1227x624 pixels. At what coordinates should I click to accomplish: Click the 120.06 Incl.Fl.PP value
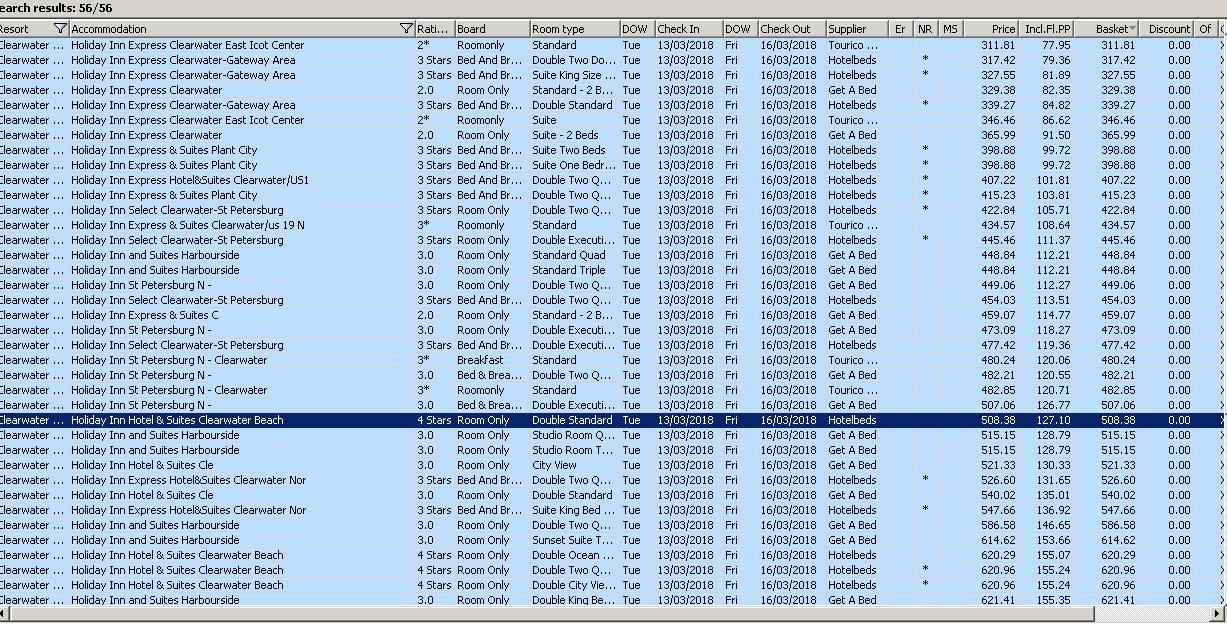(x=1054, y=360)
